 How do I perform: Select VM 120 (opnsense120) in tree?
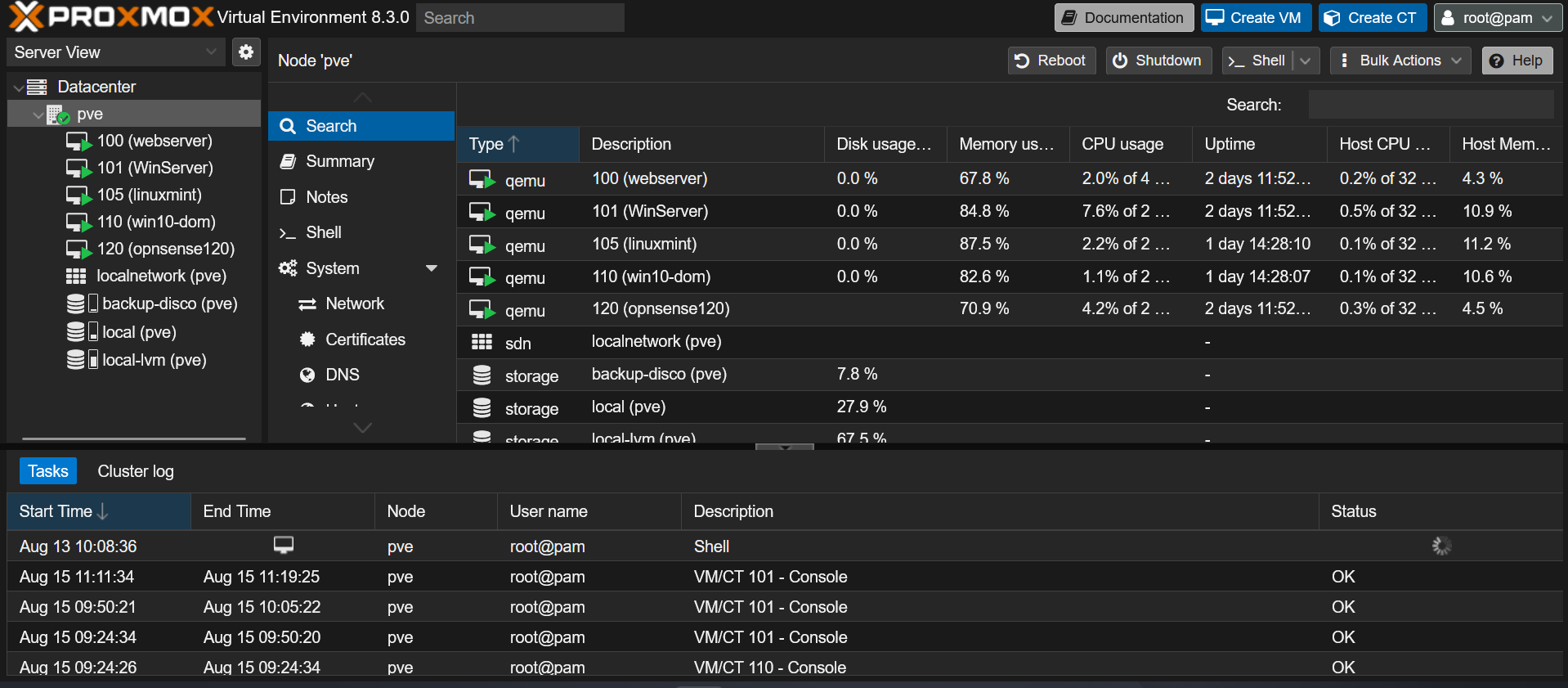pos(165,249)
